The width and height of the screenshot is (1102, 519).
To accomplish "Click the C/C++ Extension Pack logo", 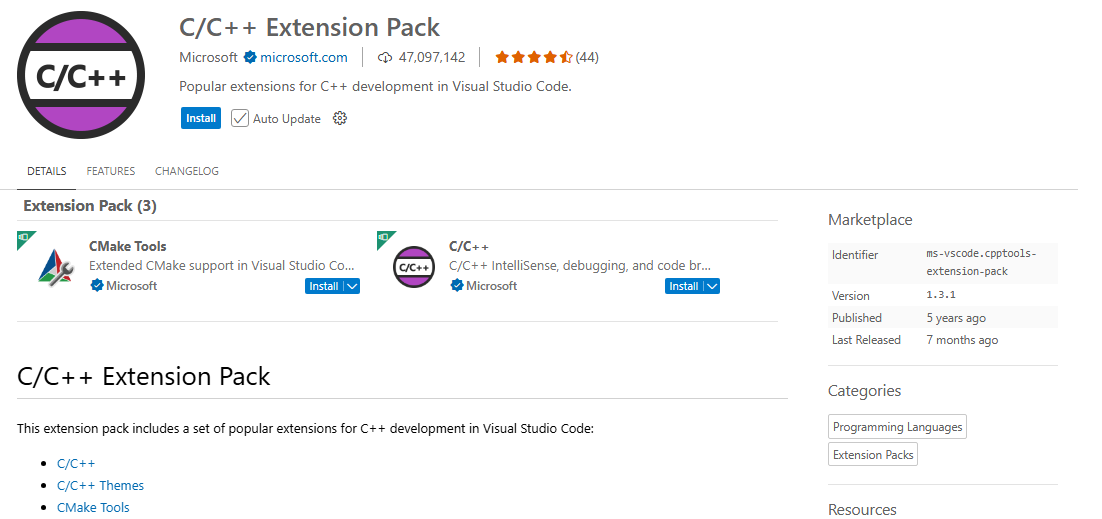I will (x=82, y=75).
